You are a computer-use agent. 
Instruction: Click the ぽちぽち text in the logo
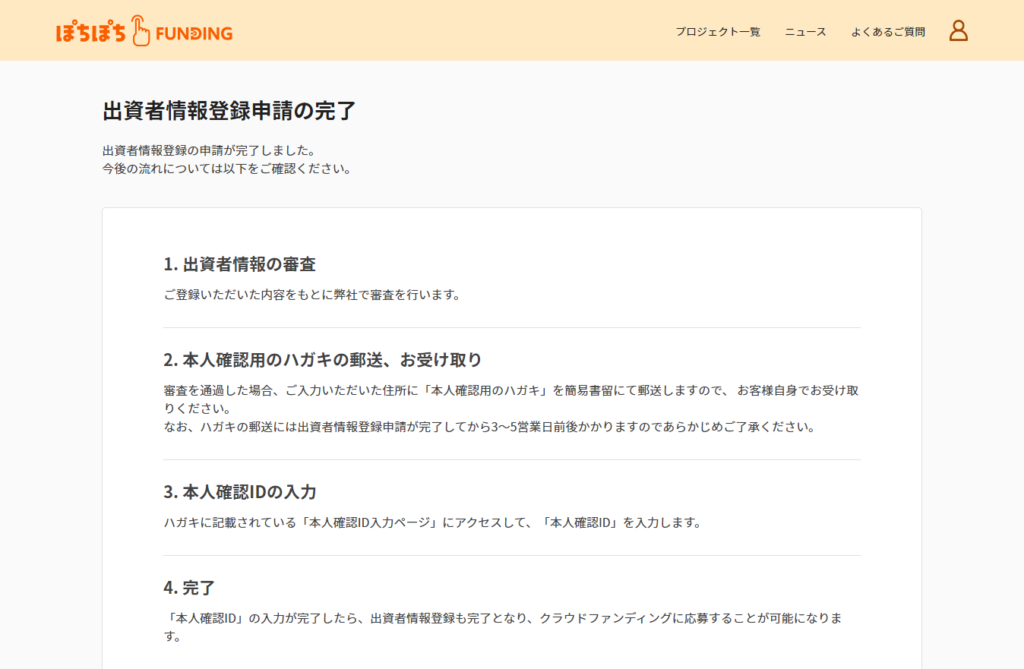point(92,33)
